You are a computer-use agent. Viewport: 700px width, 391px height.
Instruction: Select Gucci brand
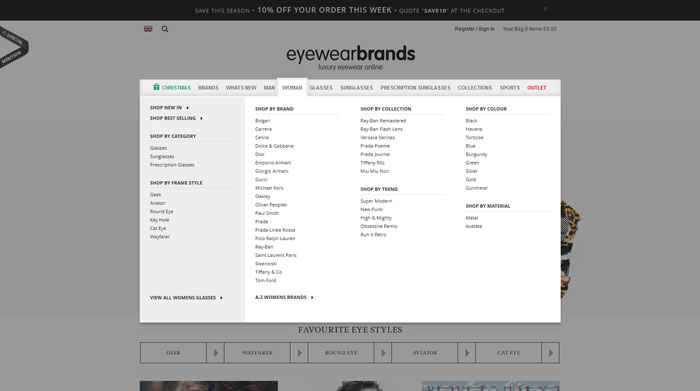click(261, 180)
